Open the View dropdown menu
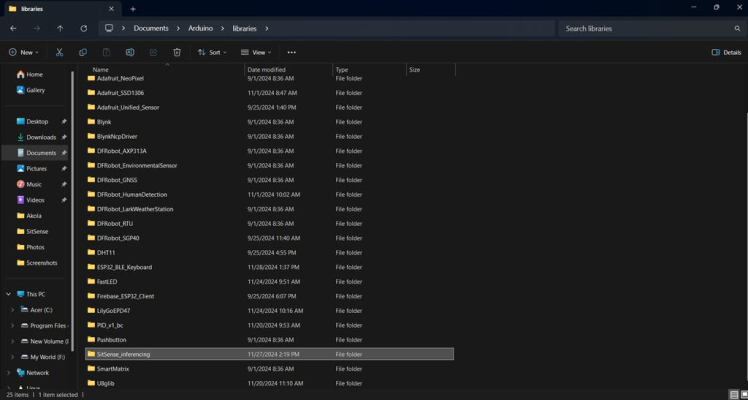The width and height of the screenshot is (748, 400). (257, 52)
